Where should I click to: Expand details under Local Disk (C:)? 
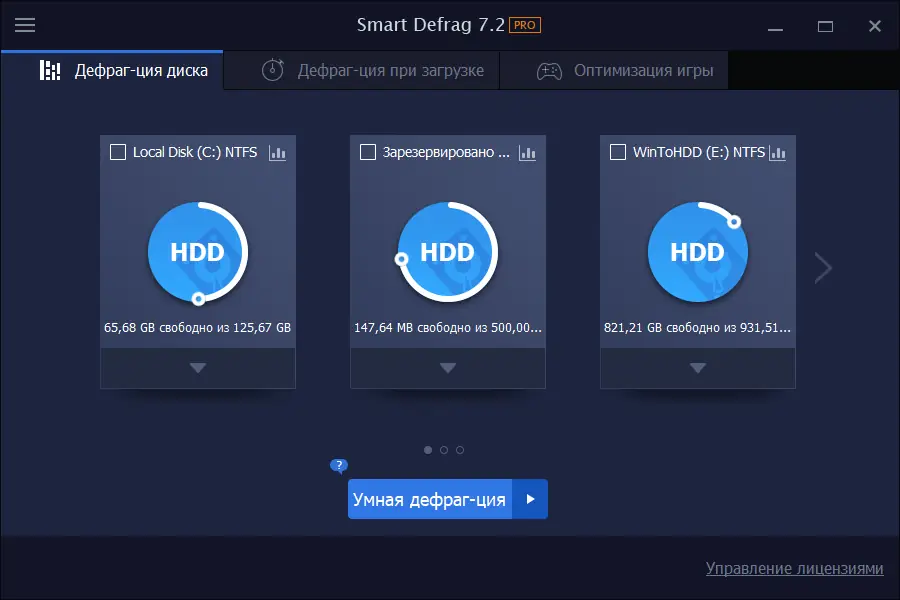pyautogui.click(x=197, y=368)
